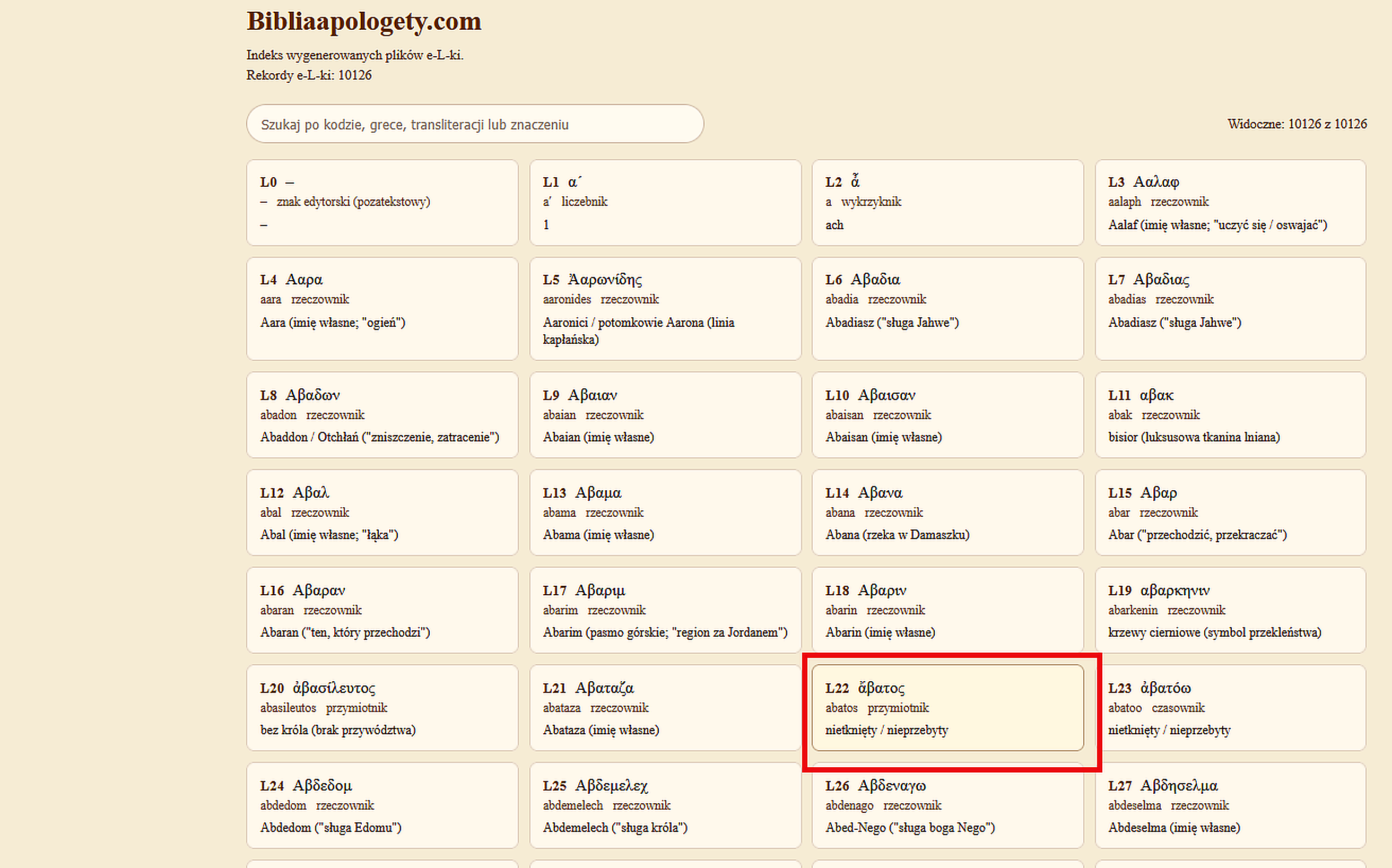Open the L1 numeral card
This screenshot has height=868, width=1392.
[x=665, y=203]
